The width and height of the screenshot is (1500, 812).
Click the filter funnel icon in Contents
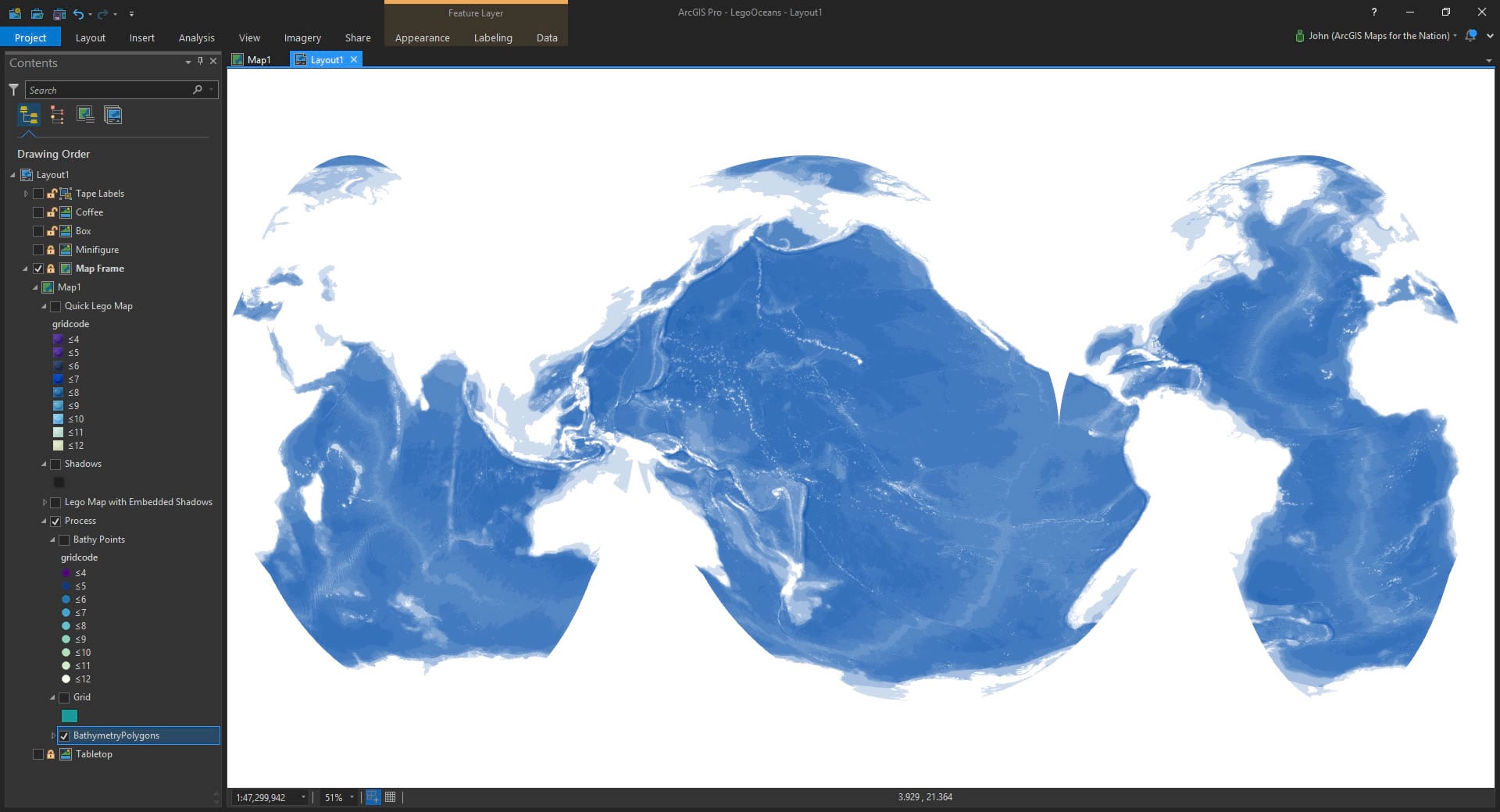[13, 90]
